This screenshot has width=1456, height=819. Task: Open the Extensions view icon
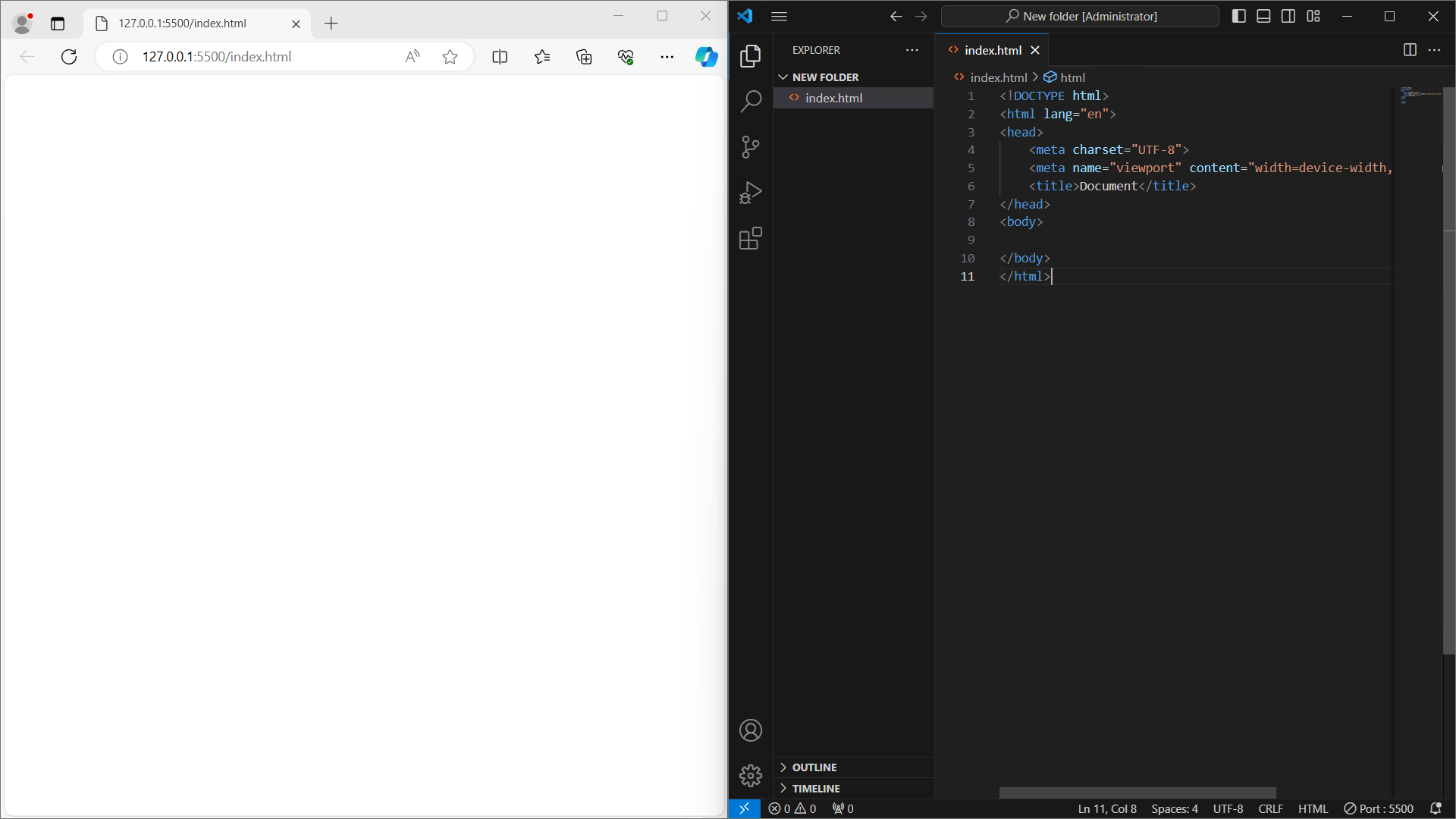pos(750,239)
